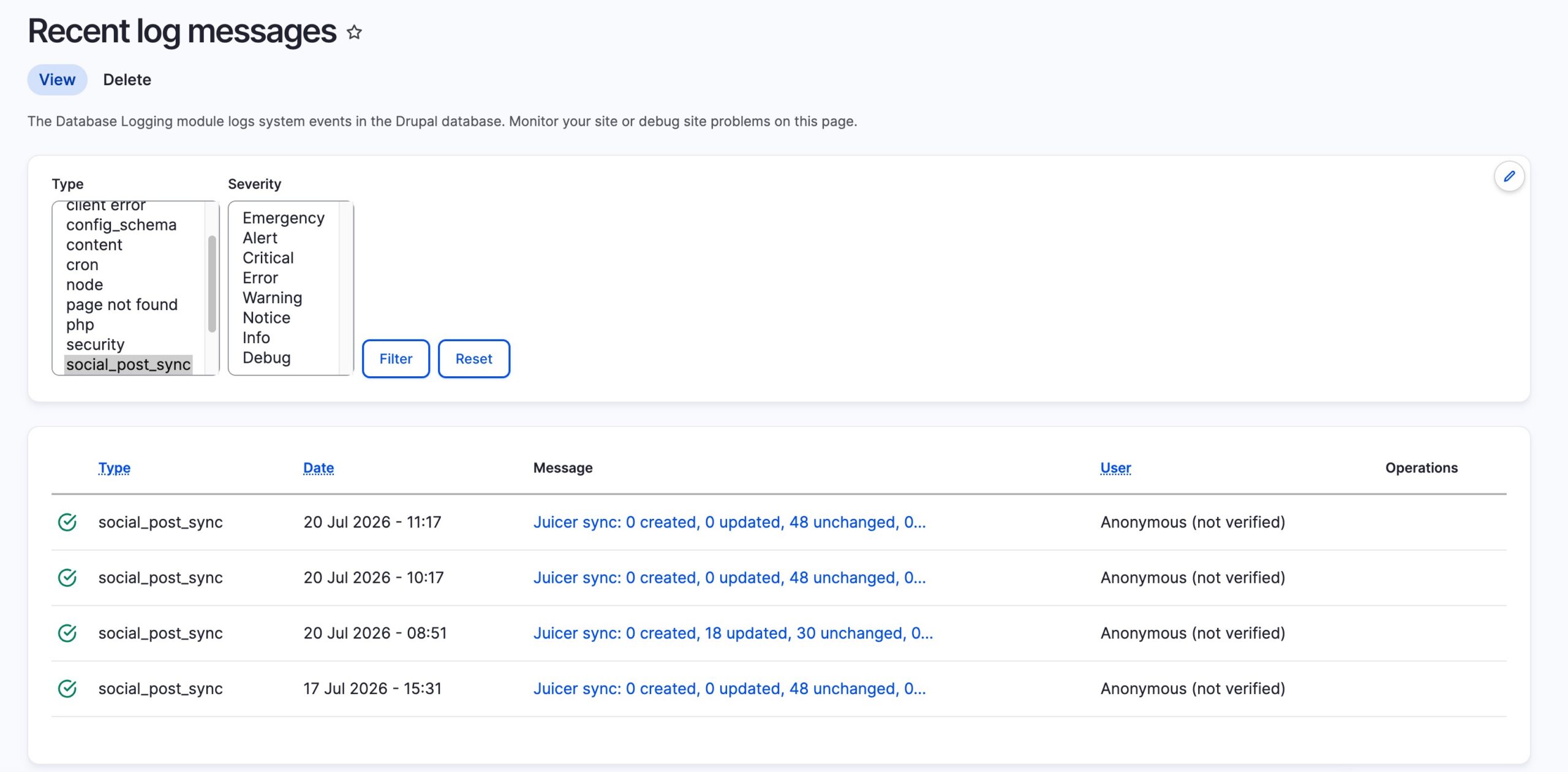Open the 17 Jul Juicer sync message
The width and height of the screenshot is (1568, 772).
tap(729, 689)
